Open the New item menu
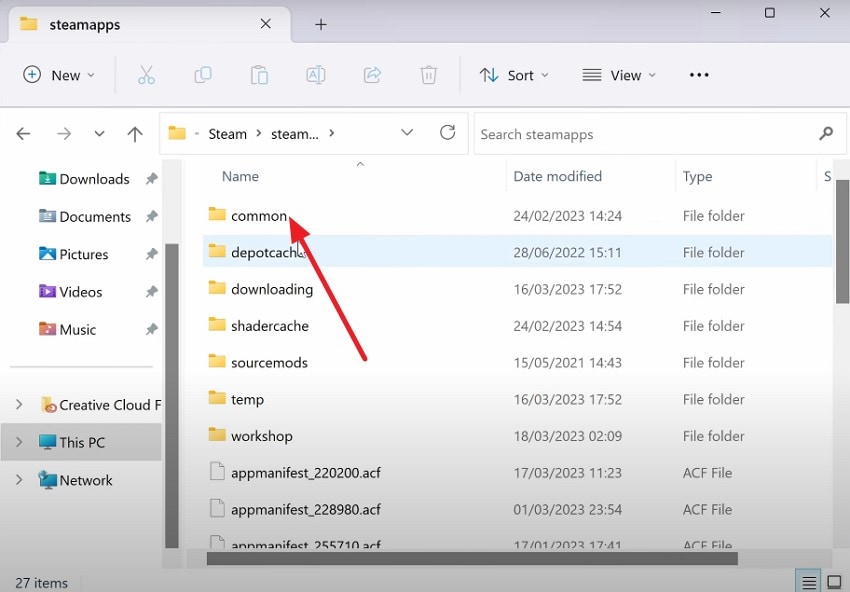 pos(58,74)
